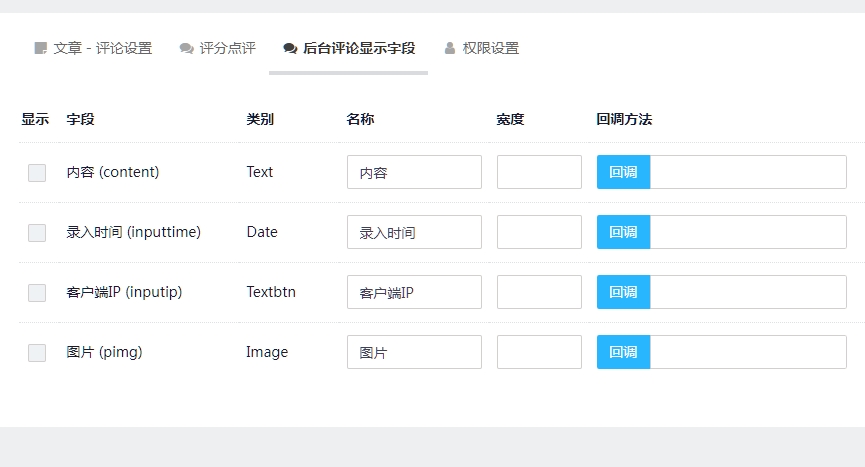Switch to the 评分点评 tab
This screenshot has height=467, width=865.
tap(227, 48)
